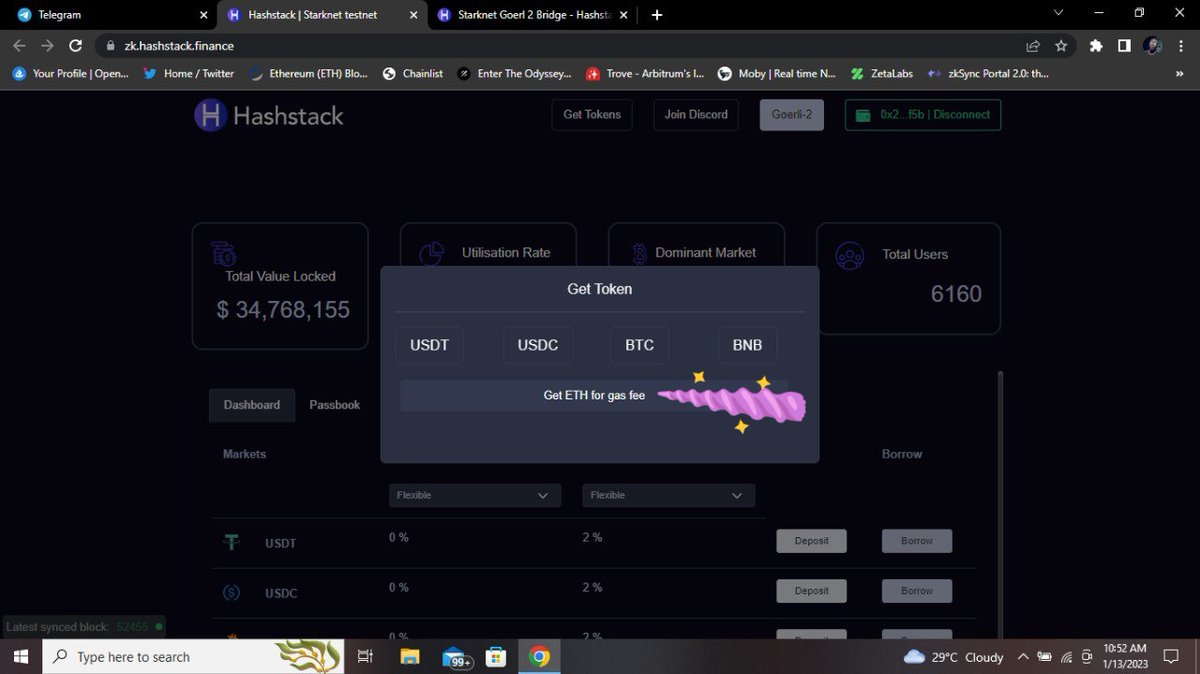Click the taskbar search box
The height and width of the screenshot is (674, 1200).
pos(194,657)
